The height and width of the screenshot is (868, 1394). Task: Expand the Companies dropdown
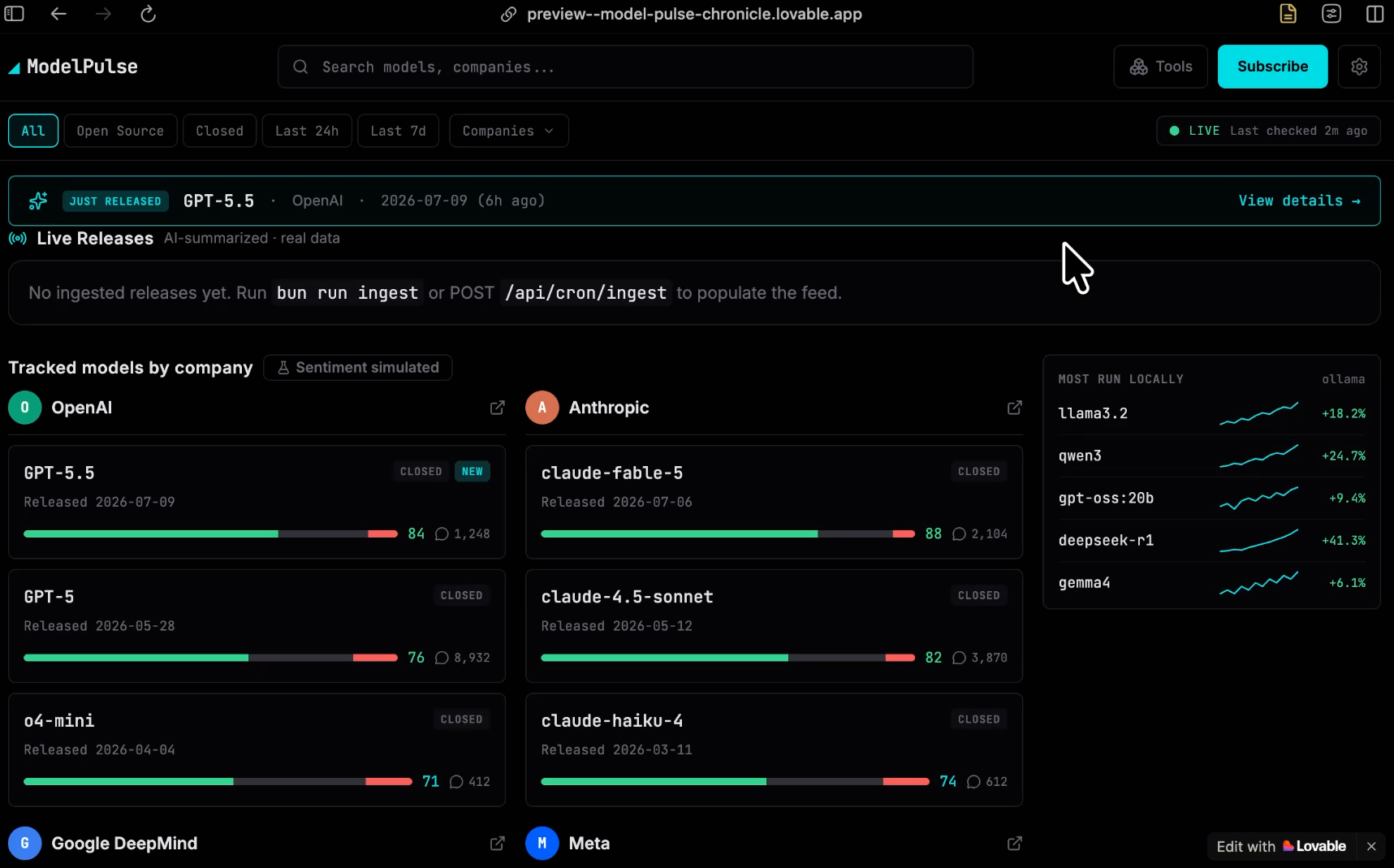click(508, 131)
